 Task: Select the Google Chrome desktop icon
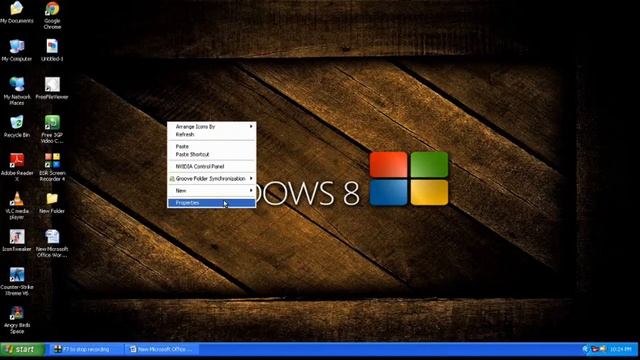pyautogui.click(x=52, y=15)
